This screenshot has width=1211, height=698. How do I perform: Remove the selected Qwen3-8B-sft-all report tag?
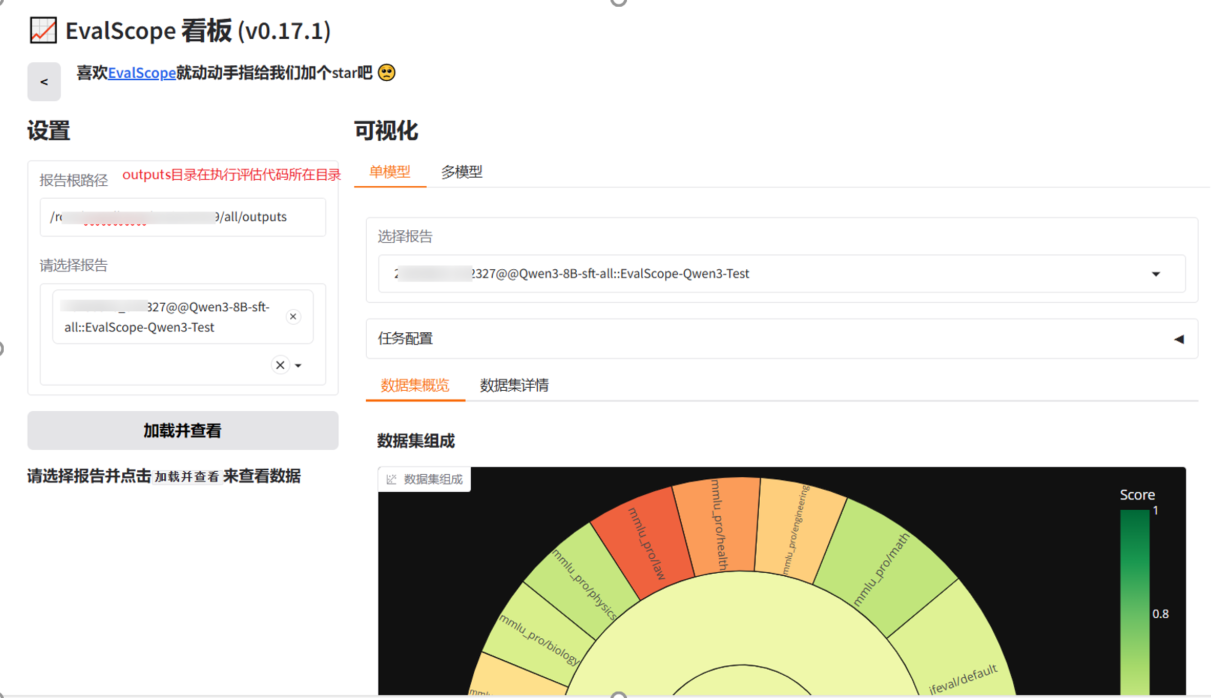click(x=293, y=317)
